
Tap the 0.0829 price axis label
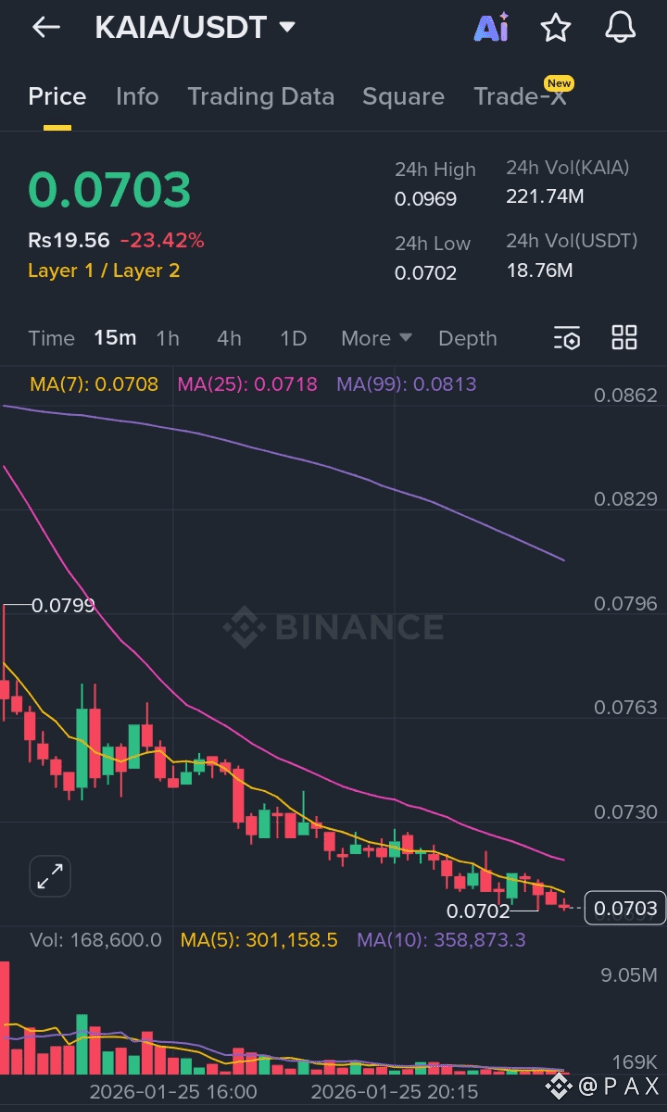tap(626, 499)
